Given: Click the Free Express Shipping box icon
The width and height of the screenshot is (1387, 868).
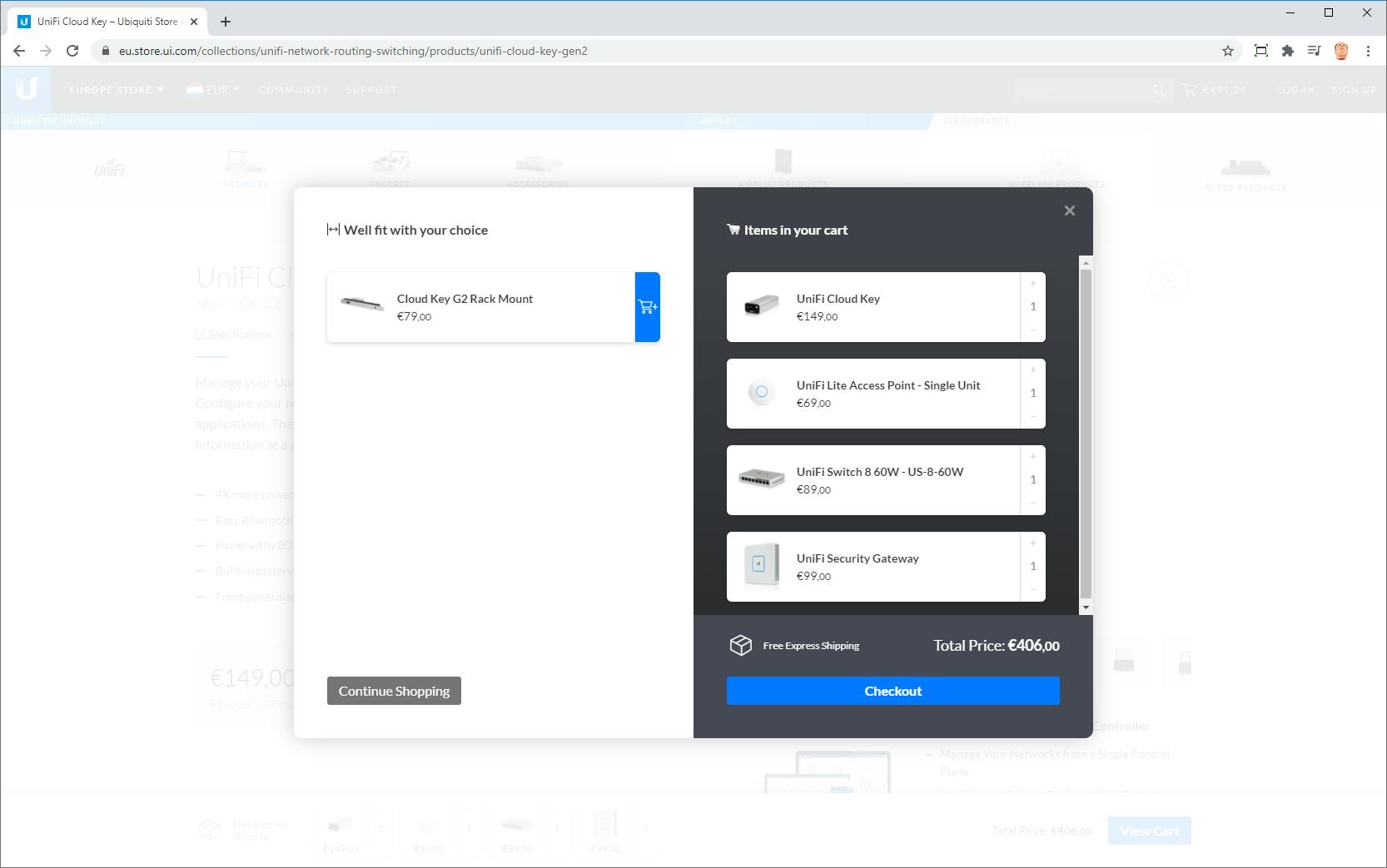Looking at the screenshot, I should coord(740,646).
